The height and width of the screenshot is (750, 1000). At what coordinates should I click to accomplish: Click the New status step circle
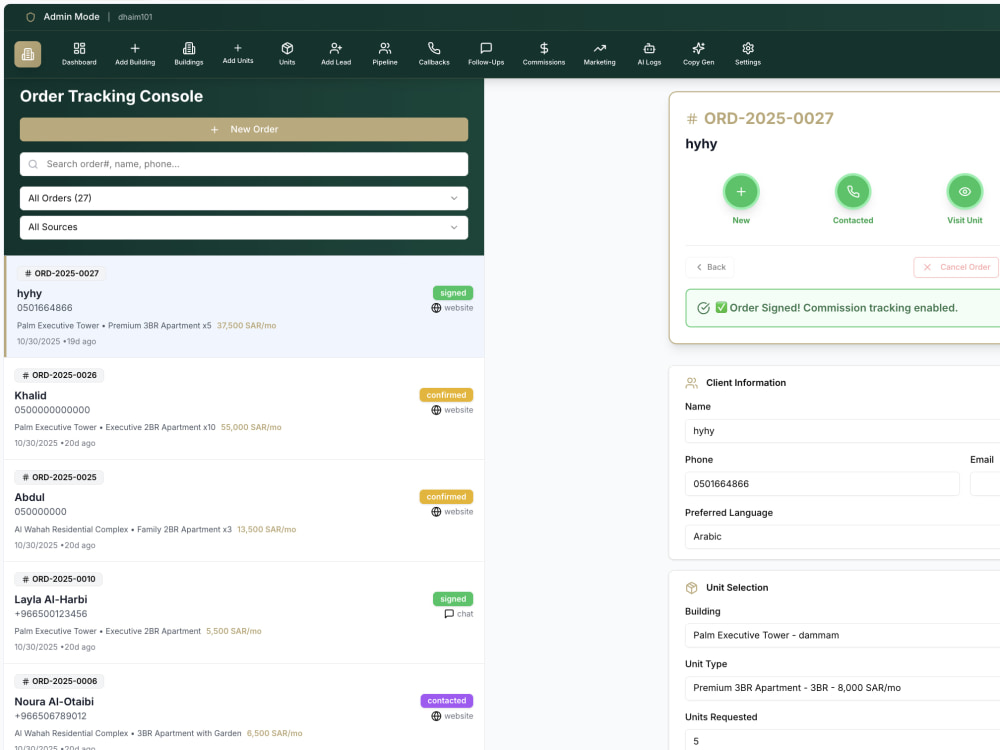(x=741, y=191)
